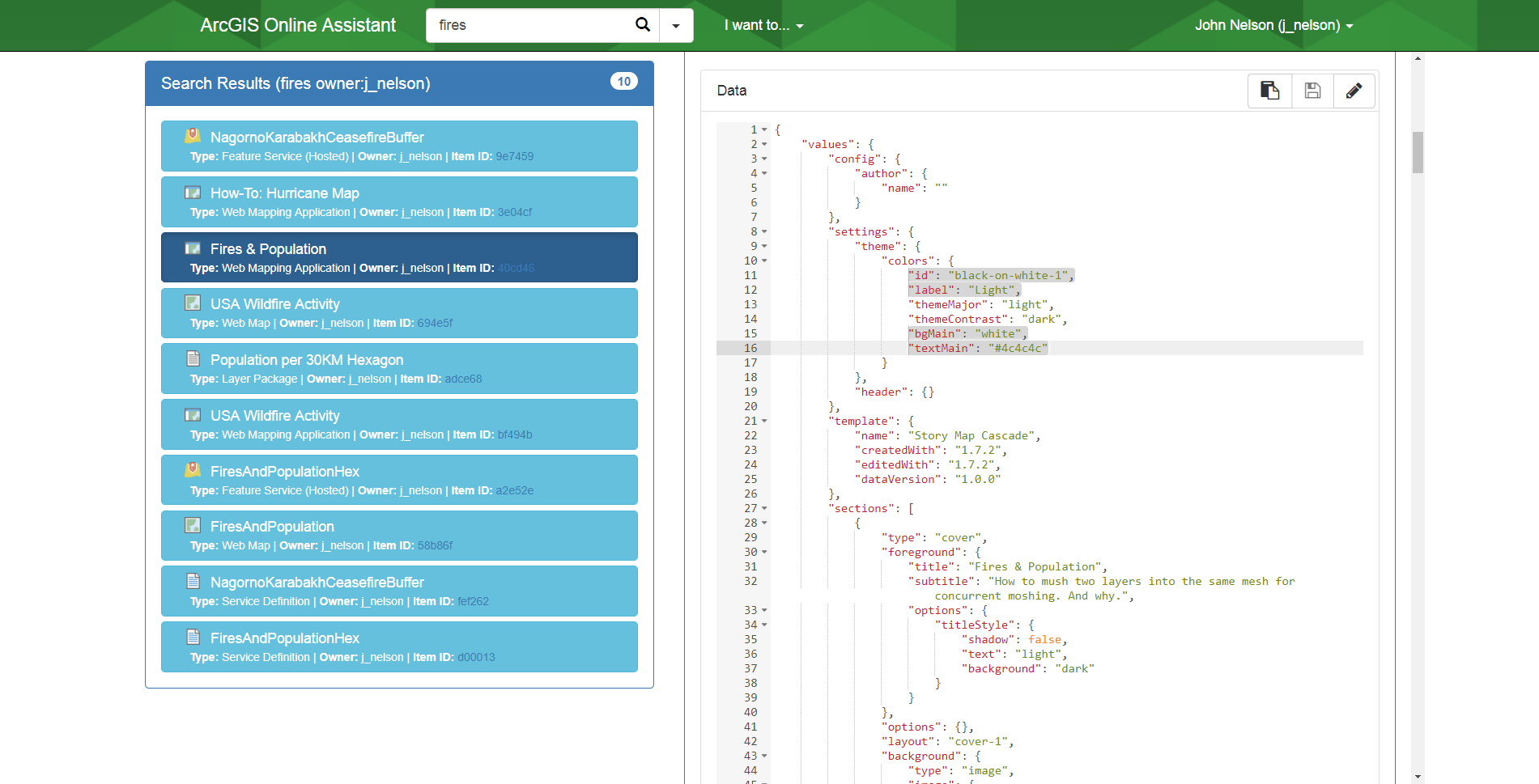Click the How-To: Hurricane Map item icon
The image size is (1539, 784).
(x=193, y=193)
